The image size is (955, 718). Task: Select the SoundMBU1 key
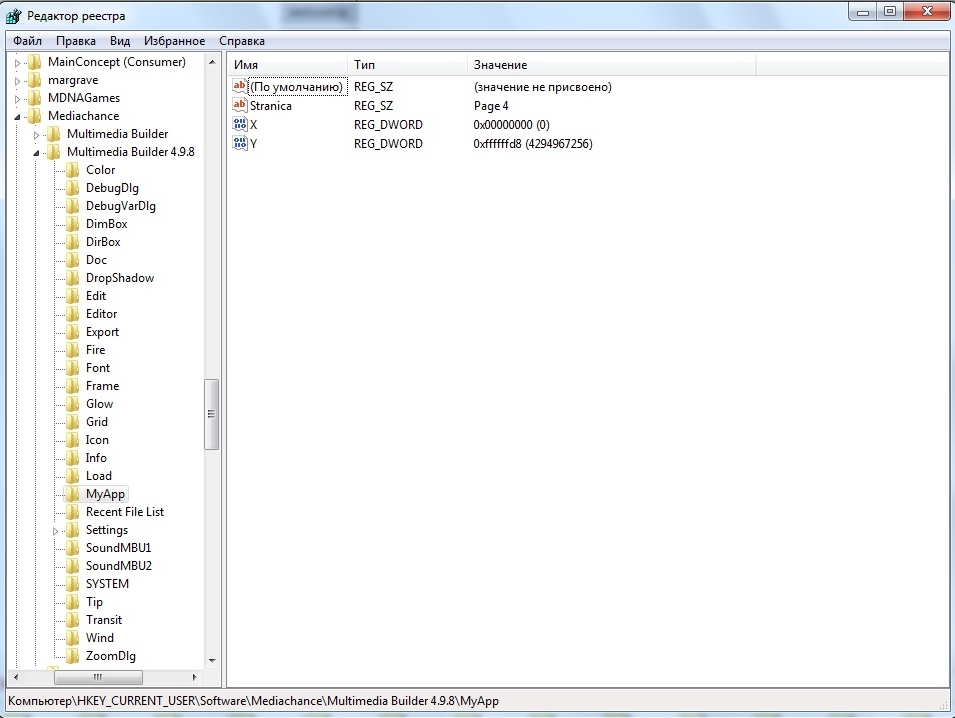tap(119, 547)
